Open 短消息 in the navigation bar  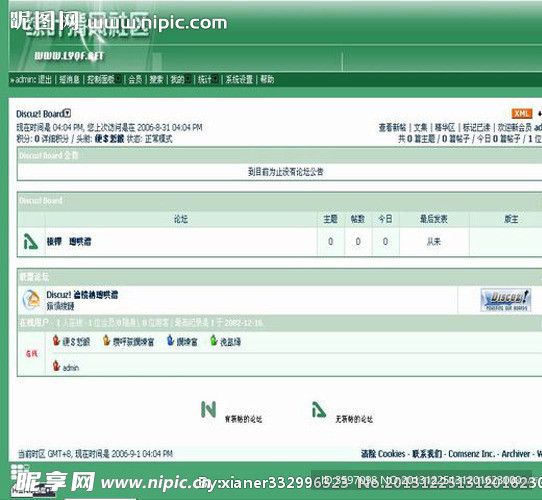click(x=69, y=80)
